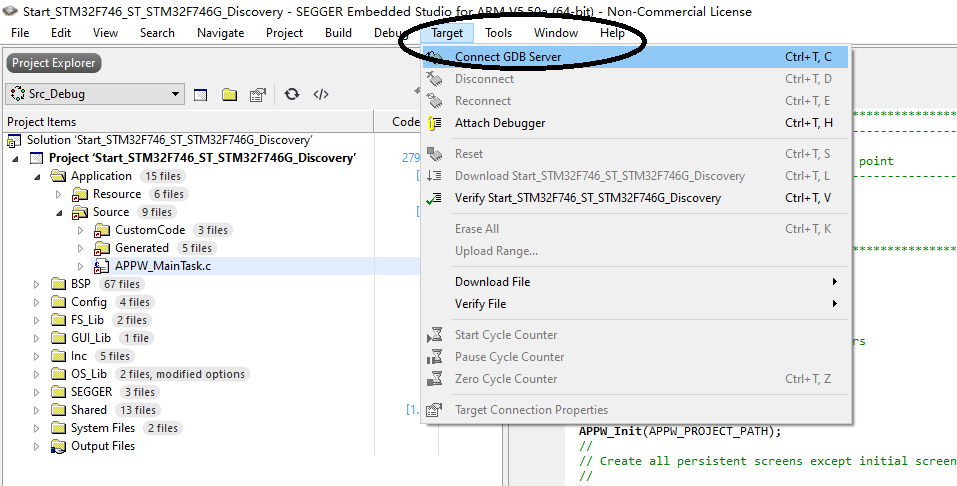Image resolution: width=957 pixels, height=486 pixels.
Task: Open the View menu
Action: tap(106, 33)
